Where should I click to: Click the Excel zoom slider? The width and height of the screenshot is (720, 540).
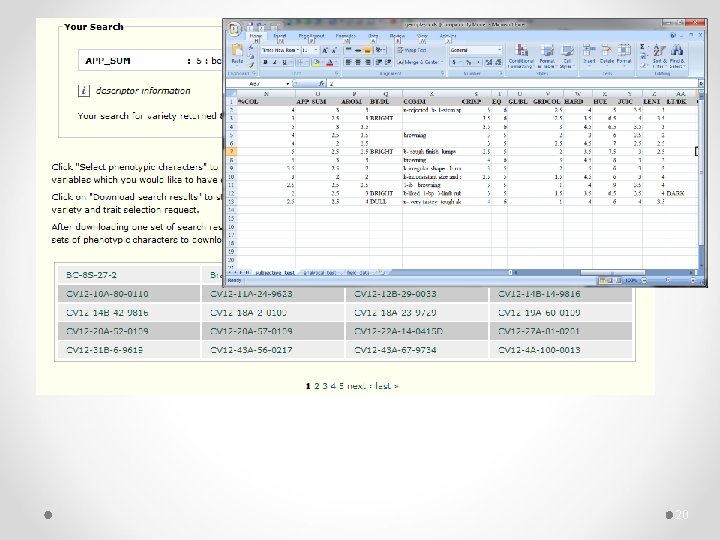click(x=668, y=280)
